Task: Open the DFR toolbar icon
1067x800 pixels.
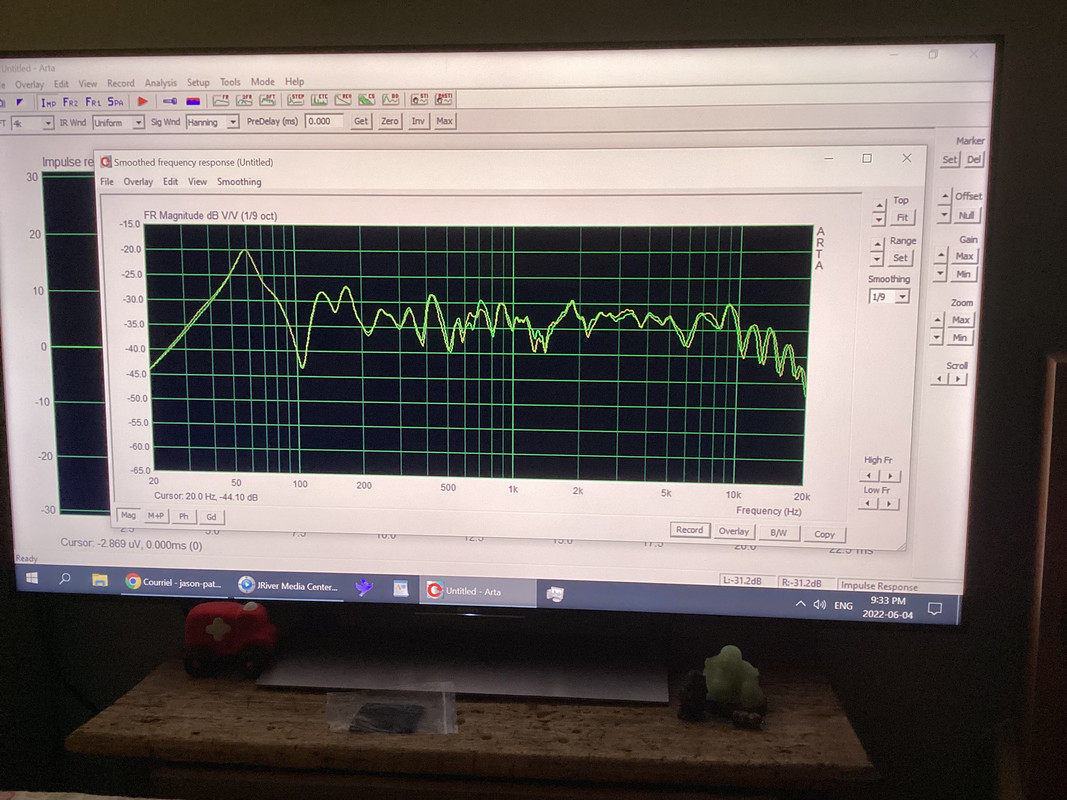Action: [244, 100]
